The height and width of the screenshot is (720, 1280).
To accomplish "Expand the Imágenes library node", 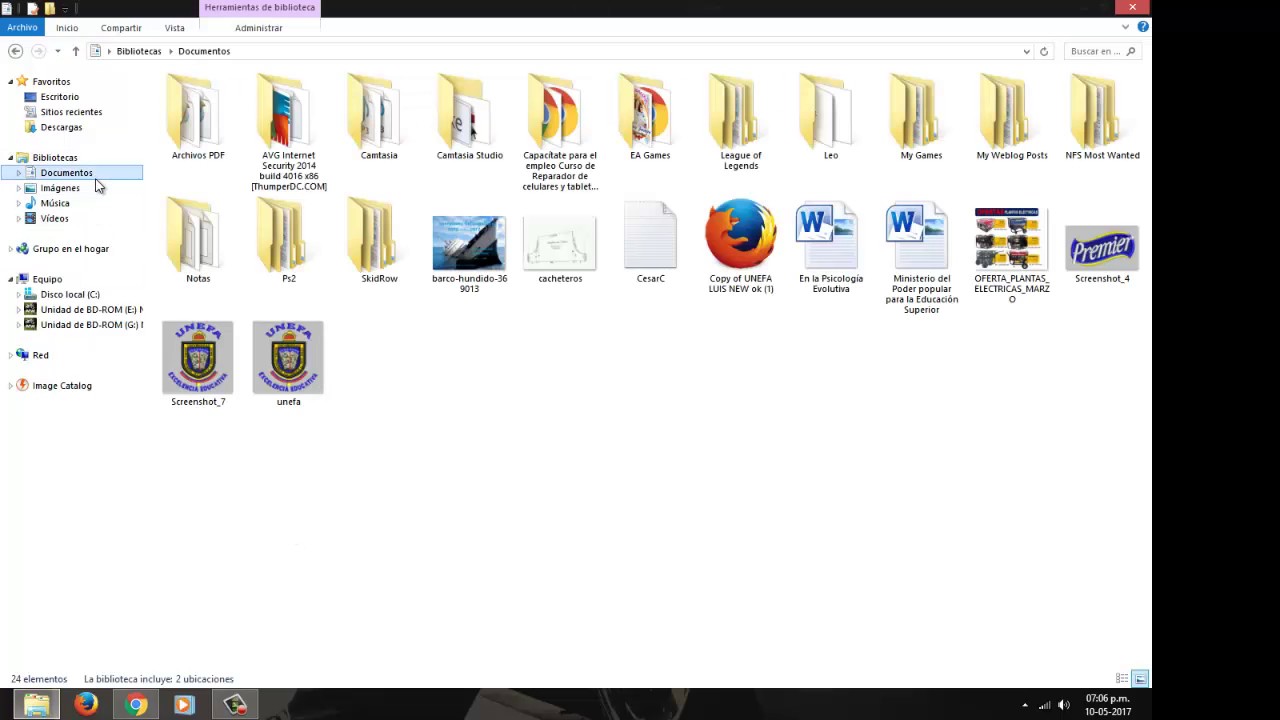I will 18,188.
